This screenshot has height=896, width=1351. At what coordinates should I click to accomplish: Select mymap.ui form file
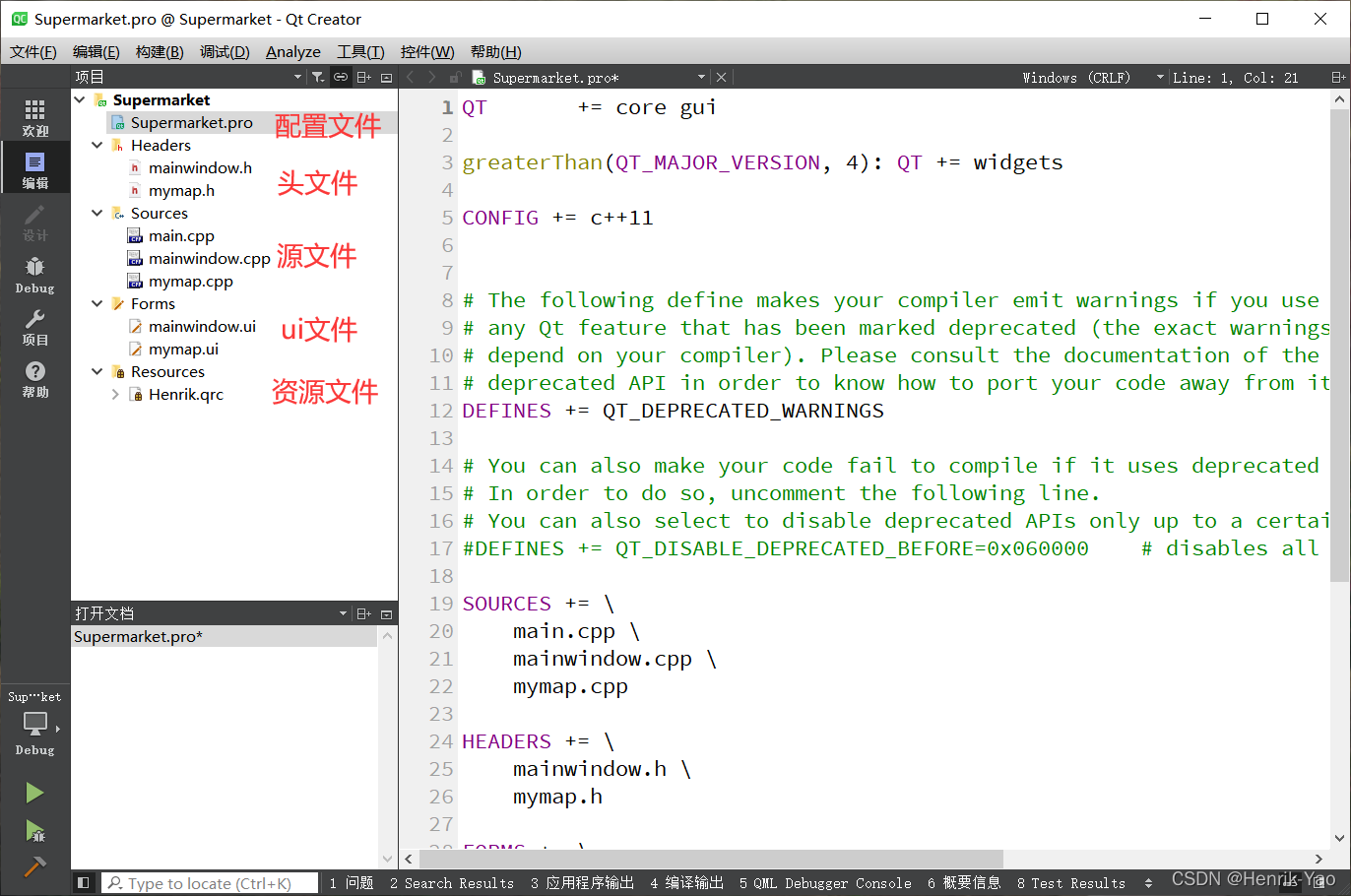click(x=183, y=349)
